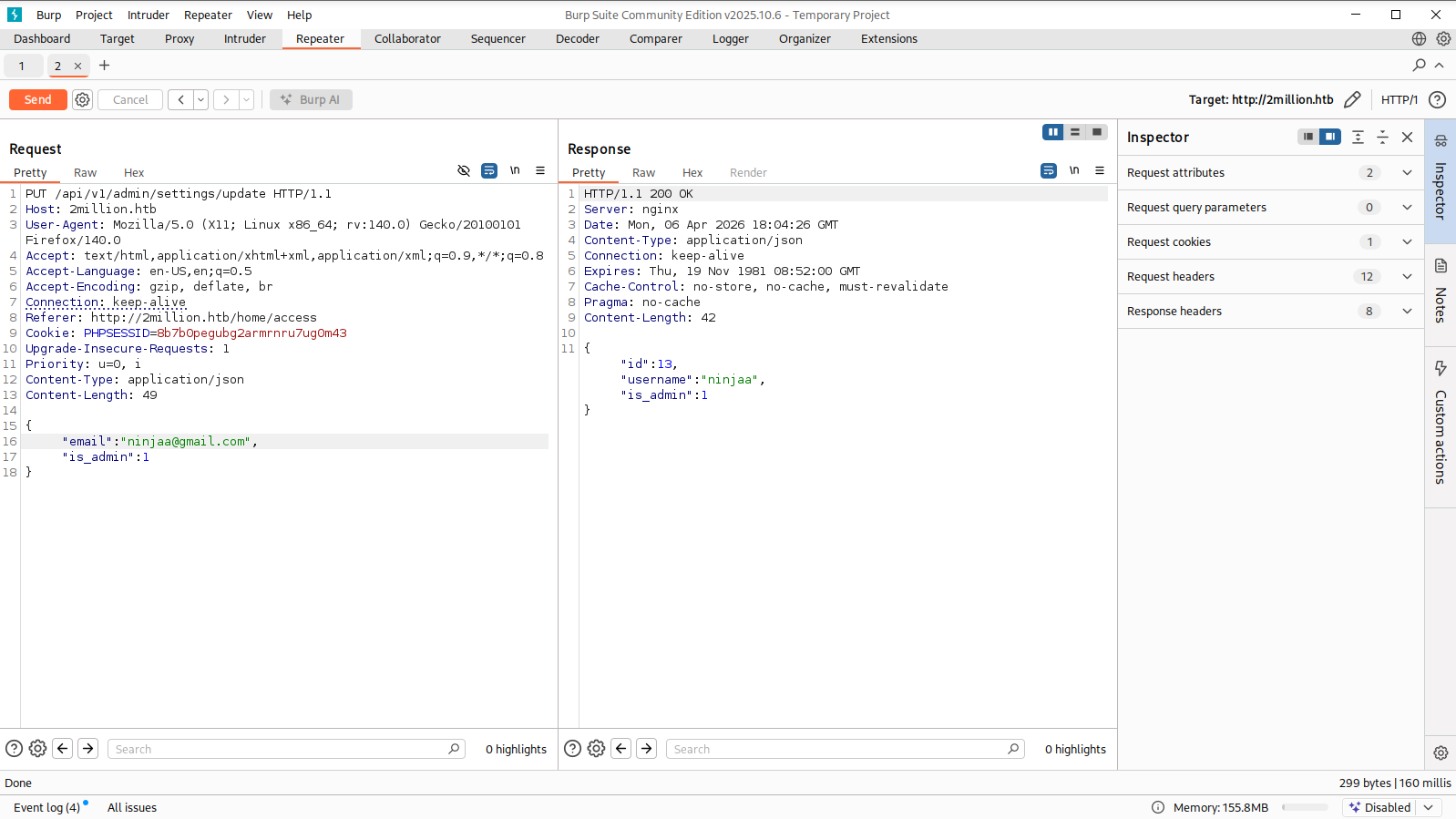Open the View menu

click(260, 15)
